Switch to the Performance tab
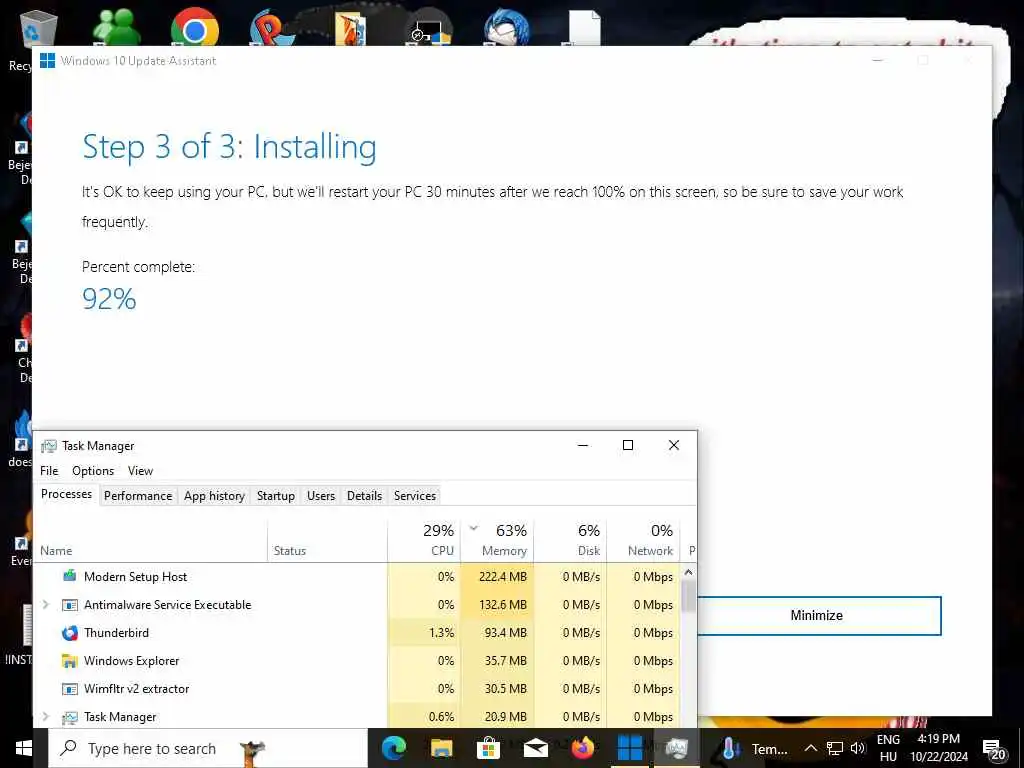The width and height of the screenshot is (1024, 768). click(x=138, y=496)
